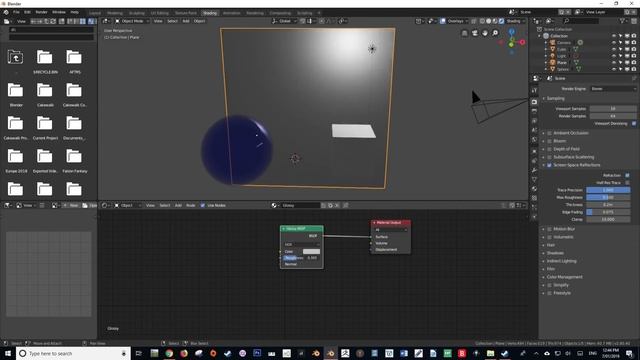Viewport: 640px width, 360px height.
Task: Open the Render Engine dropdown
Action: [613, 89]
